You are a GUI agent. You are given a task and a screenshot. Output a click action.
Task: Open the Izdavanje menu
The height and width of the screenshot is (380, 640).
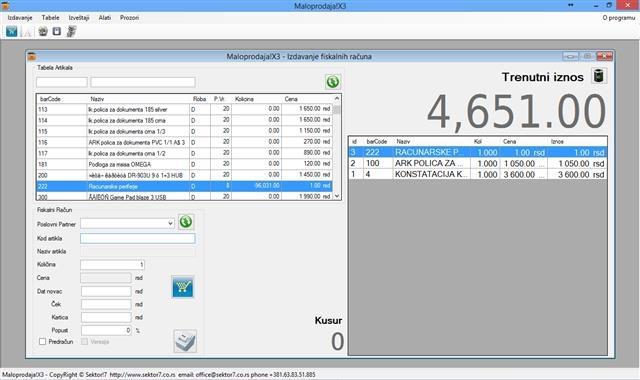pos(20,18)
